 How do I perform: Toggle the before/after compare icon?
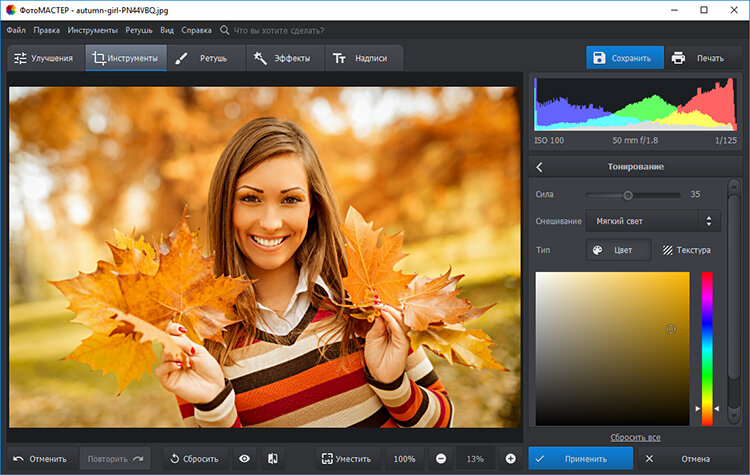pos(273,459)
